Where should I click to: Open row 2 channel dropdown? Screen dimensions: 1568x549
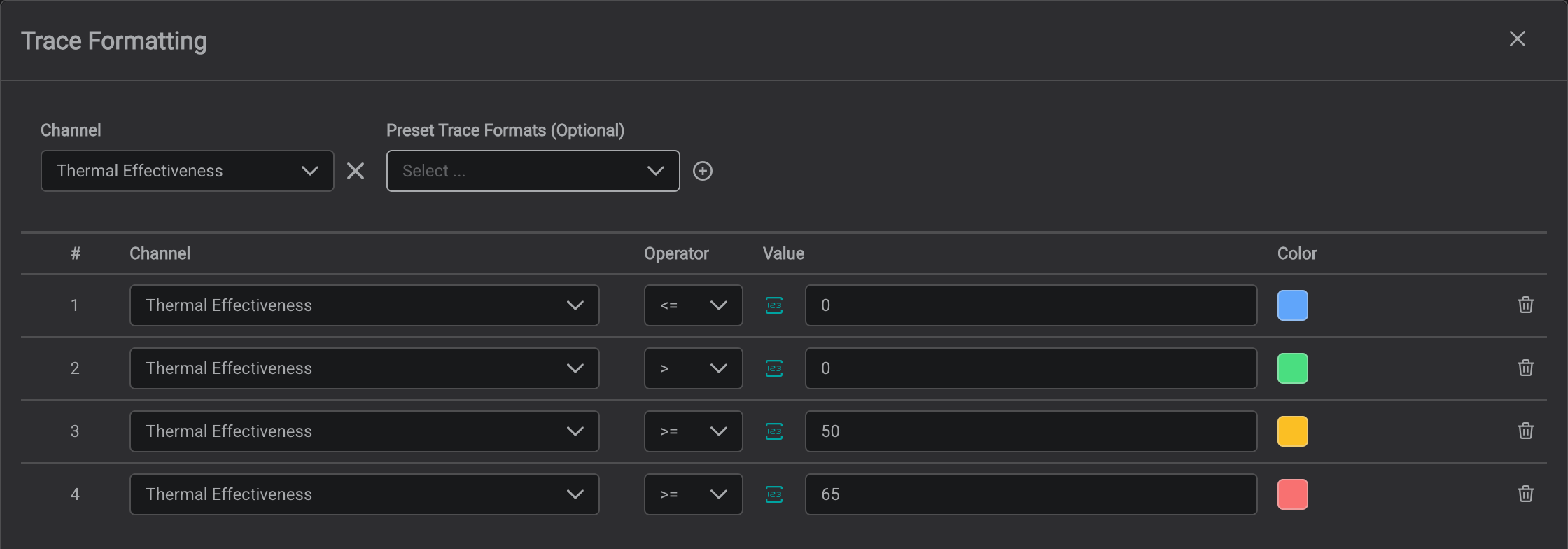click(365, 368)
